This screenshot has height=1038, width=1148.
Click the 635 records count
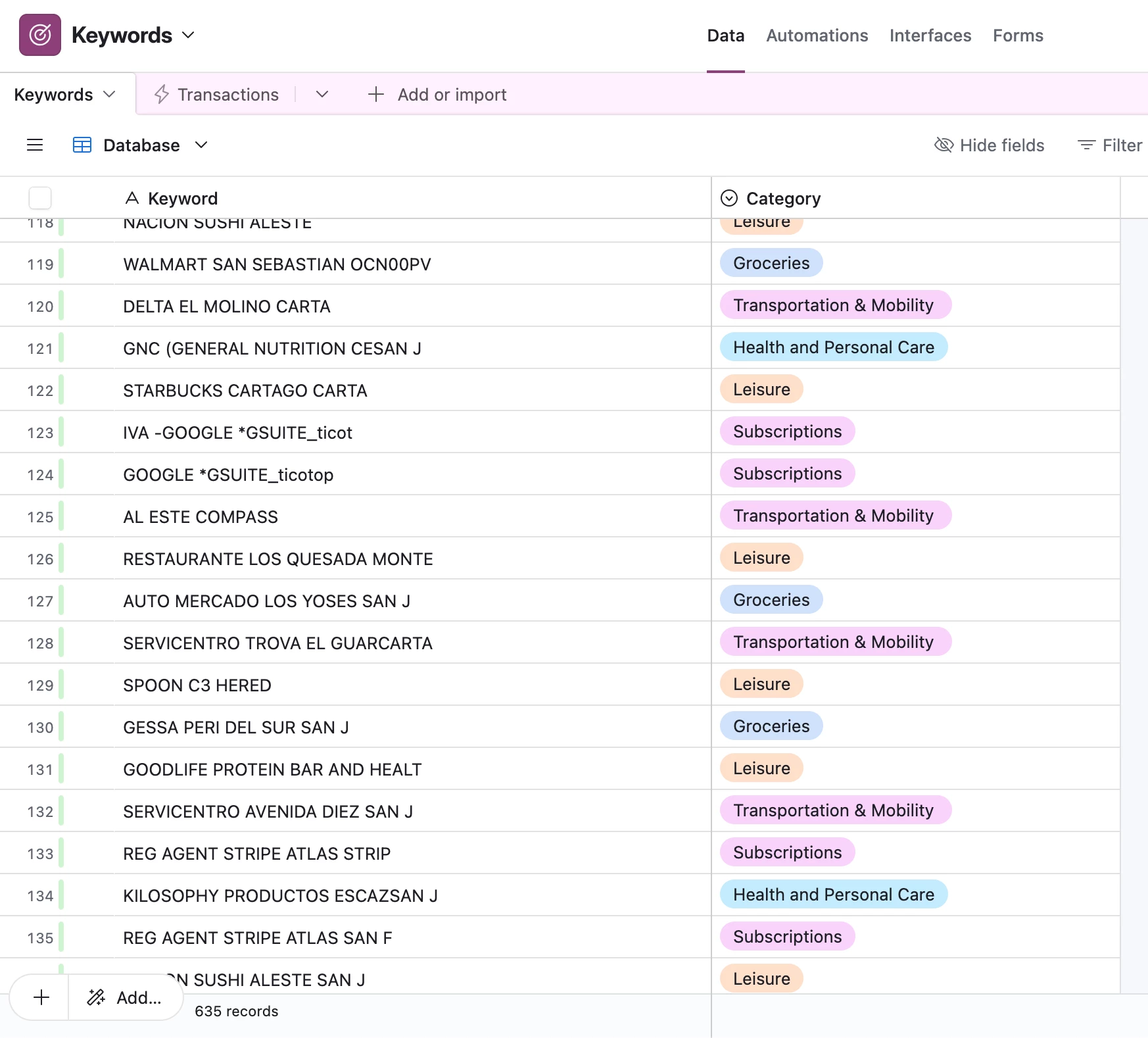pos(237,1011)
